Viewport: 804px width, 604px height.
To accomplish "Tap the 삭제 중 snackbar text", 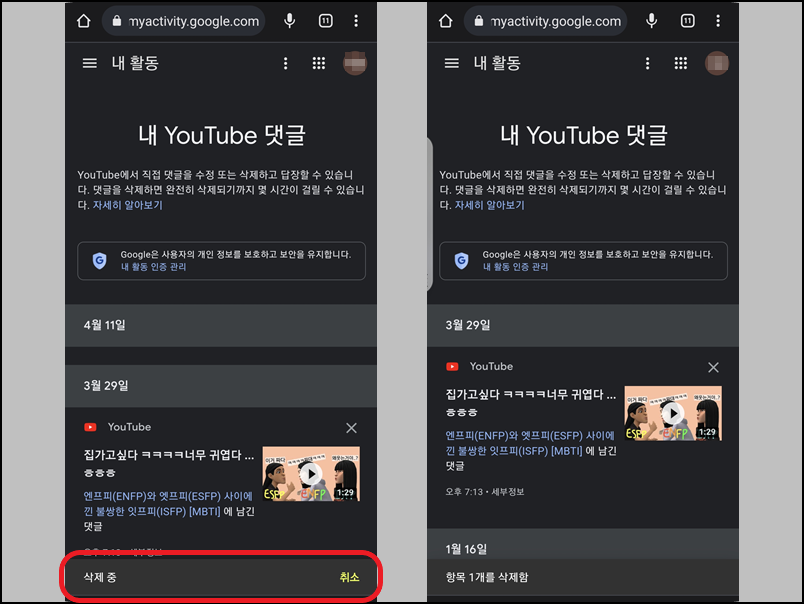I will 100,577.
